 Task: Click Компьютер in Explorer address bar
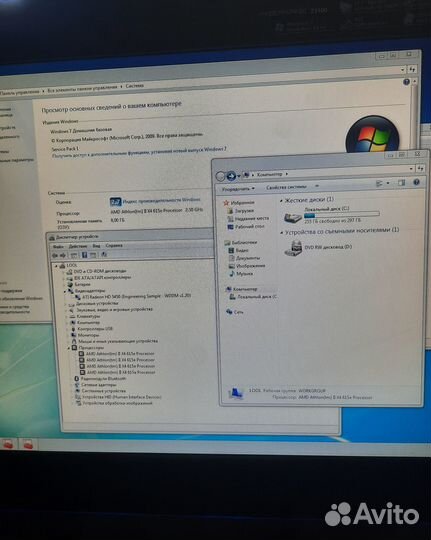tap(269, 175)
